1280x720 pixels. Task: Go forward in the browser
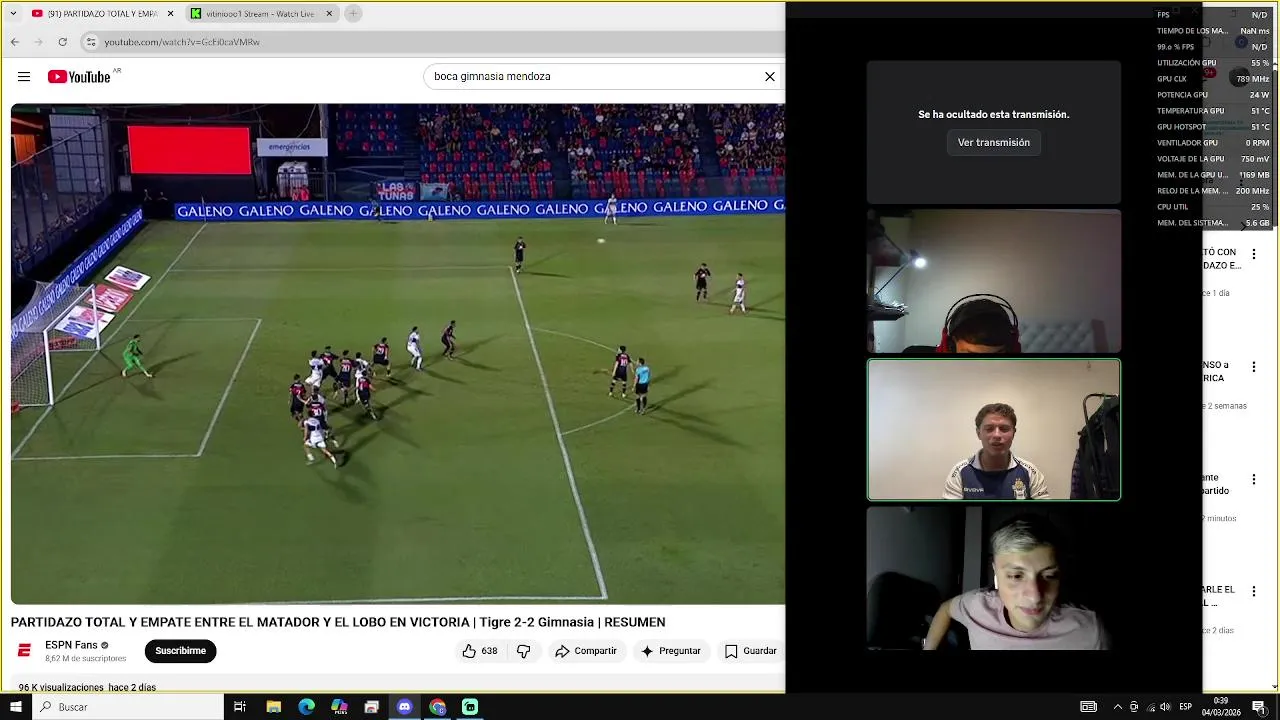pos(39,42)
